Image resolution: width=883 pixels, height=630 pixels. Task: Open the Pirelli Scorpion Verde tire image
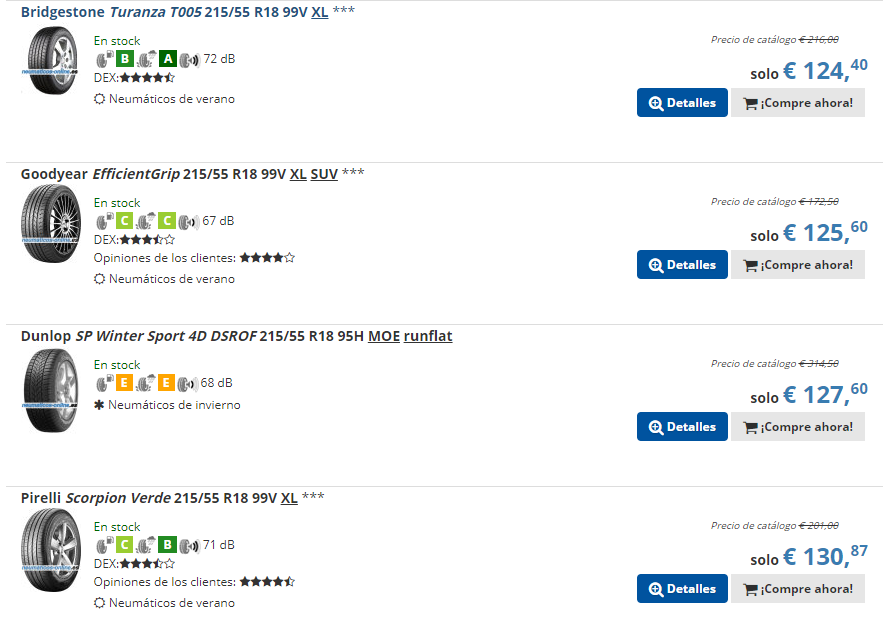51,550
